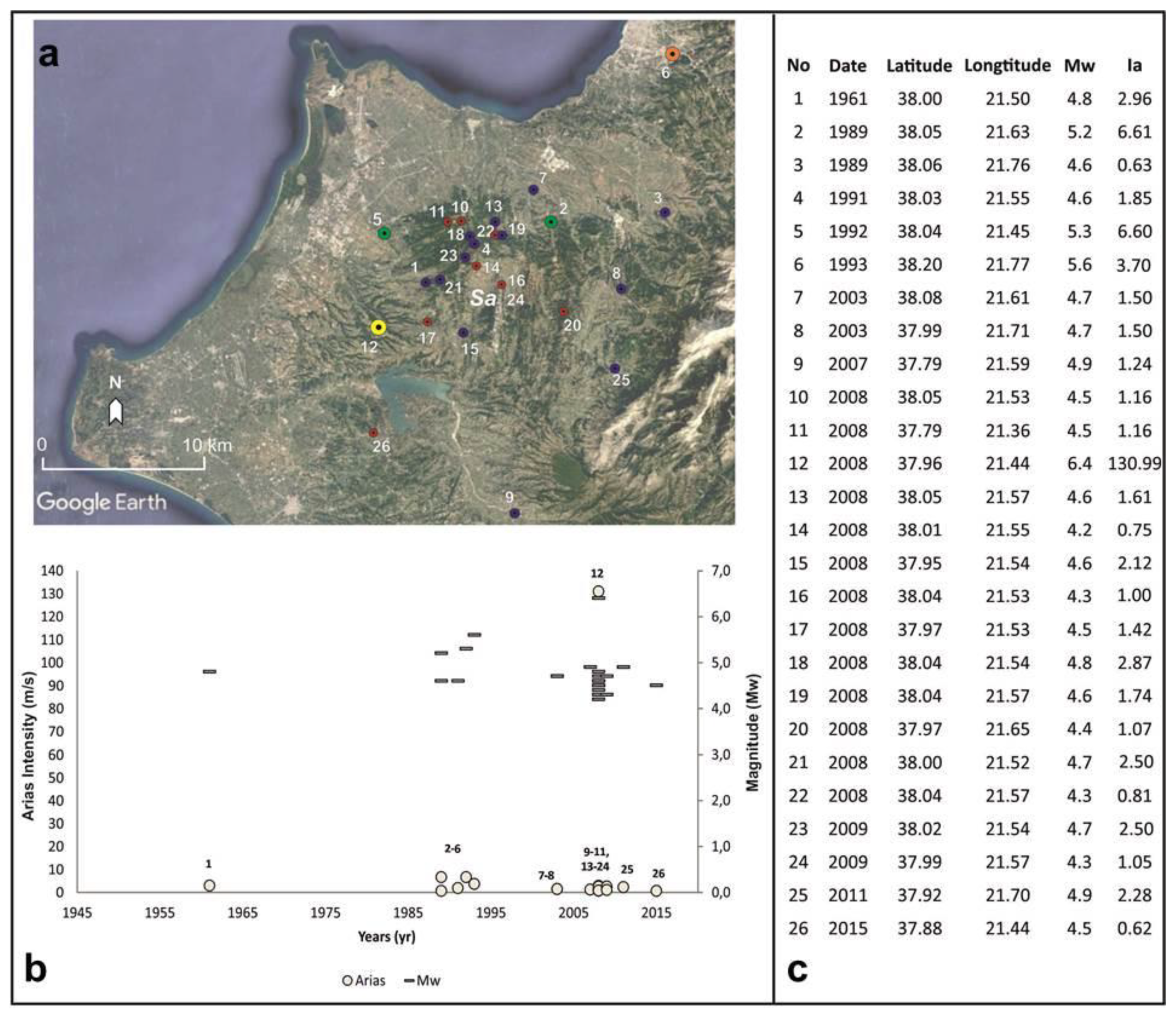Click the Ia value 130.99 in table

1134,463
